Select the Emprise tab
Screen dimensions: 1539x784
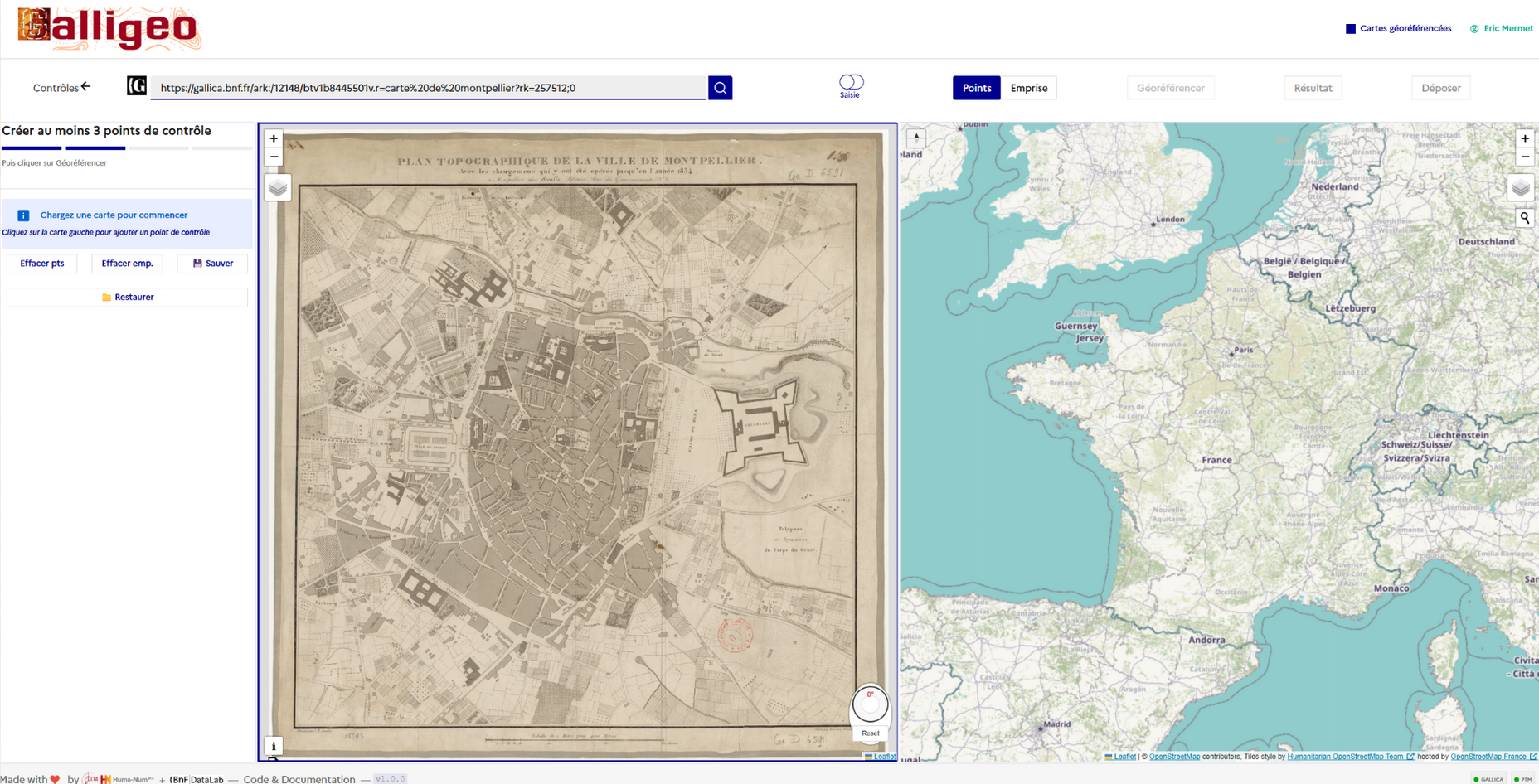[x=1029, y=88]
